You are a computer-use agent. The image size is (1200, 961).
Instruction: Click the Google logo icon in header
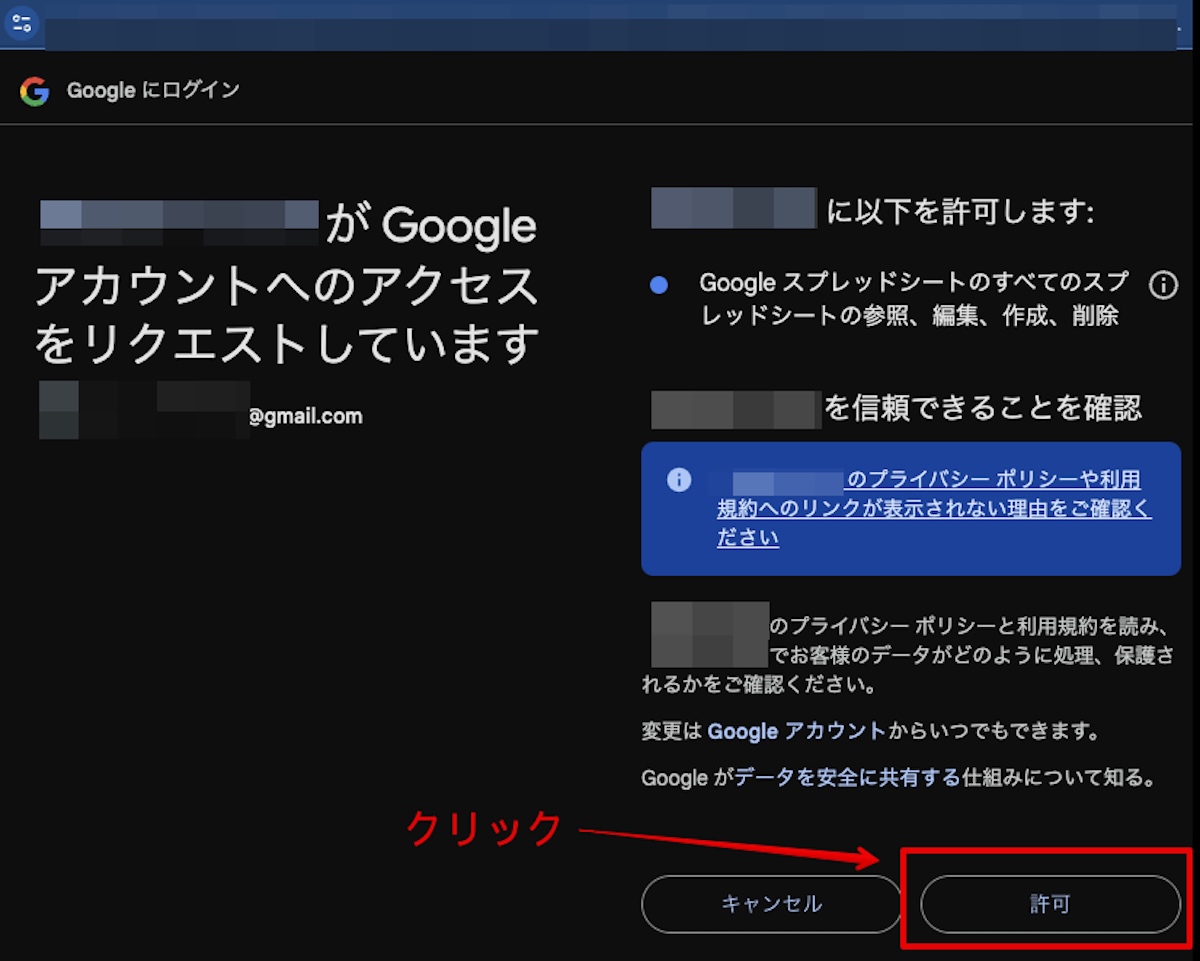click(x=34, y=92)
